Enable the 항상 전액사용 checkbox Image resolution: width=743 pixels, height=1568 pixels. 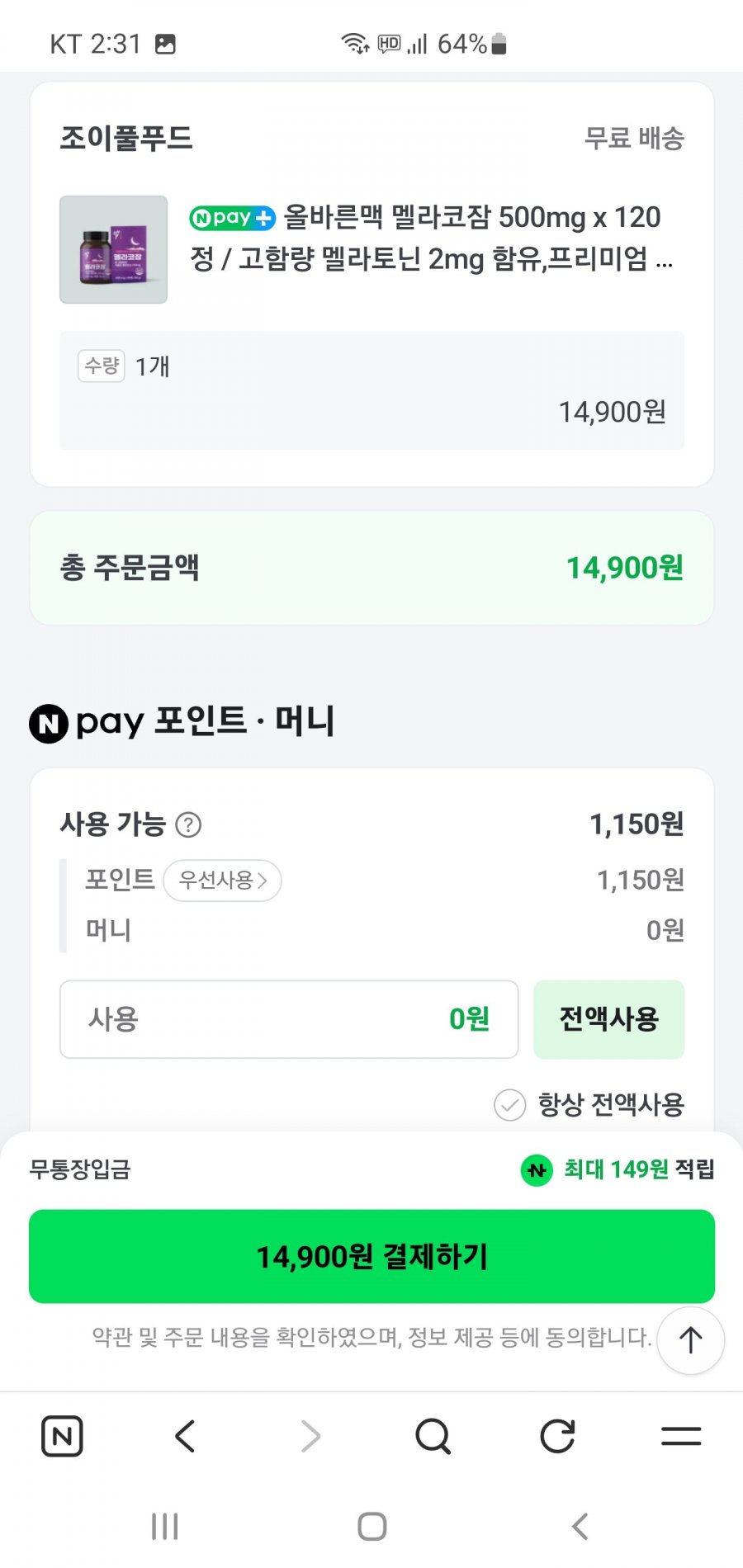click(509, 1104)
